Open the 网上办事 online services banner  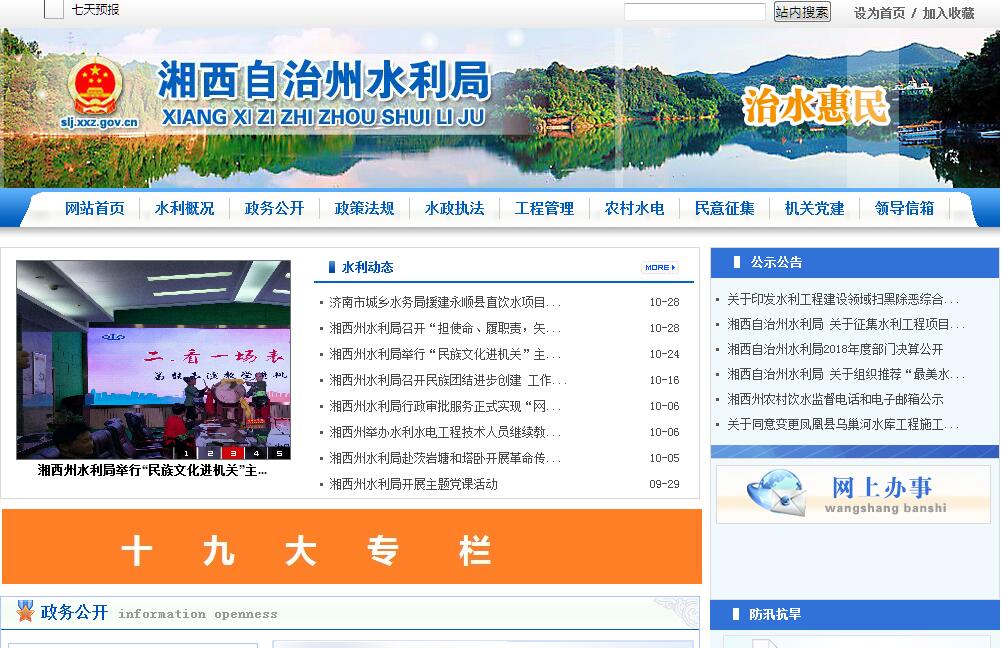click(853, 494)
